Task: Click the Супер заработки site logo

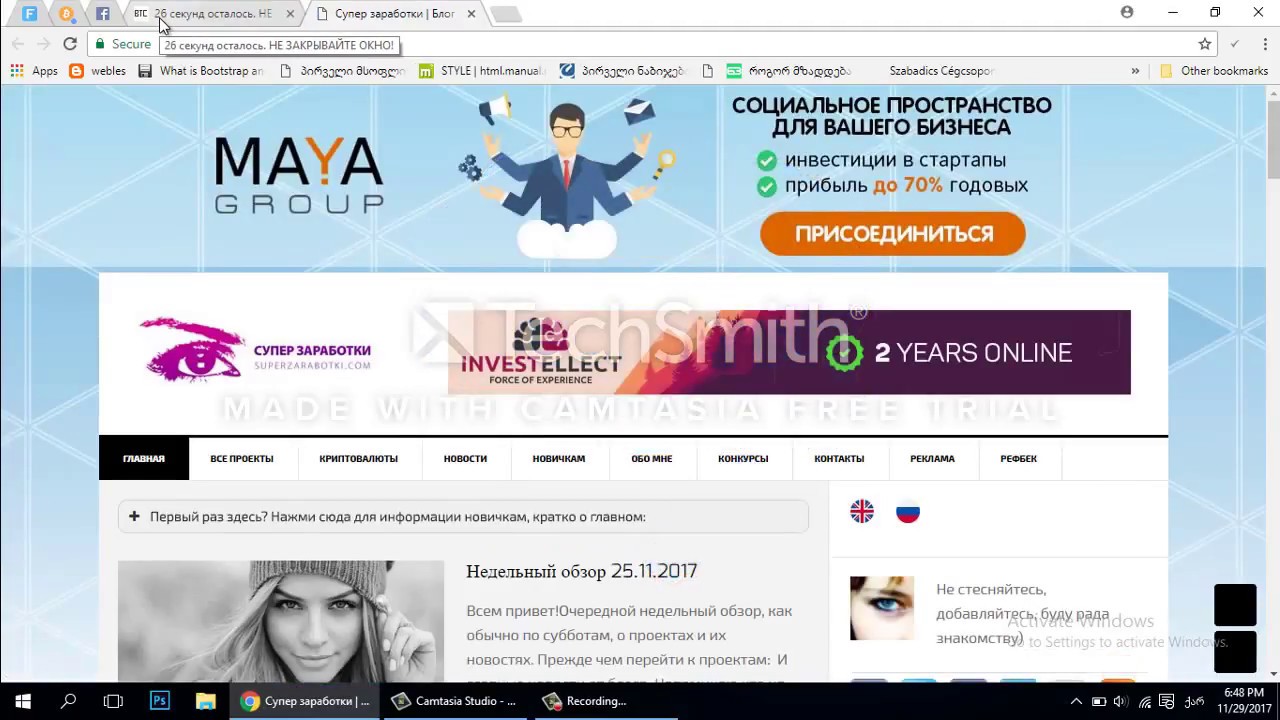Action: point(255,351)
